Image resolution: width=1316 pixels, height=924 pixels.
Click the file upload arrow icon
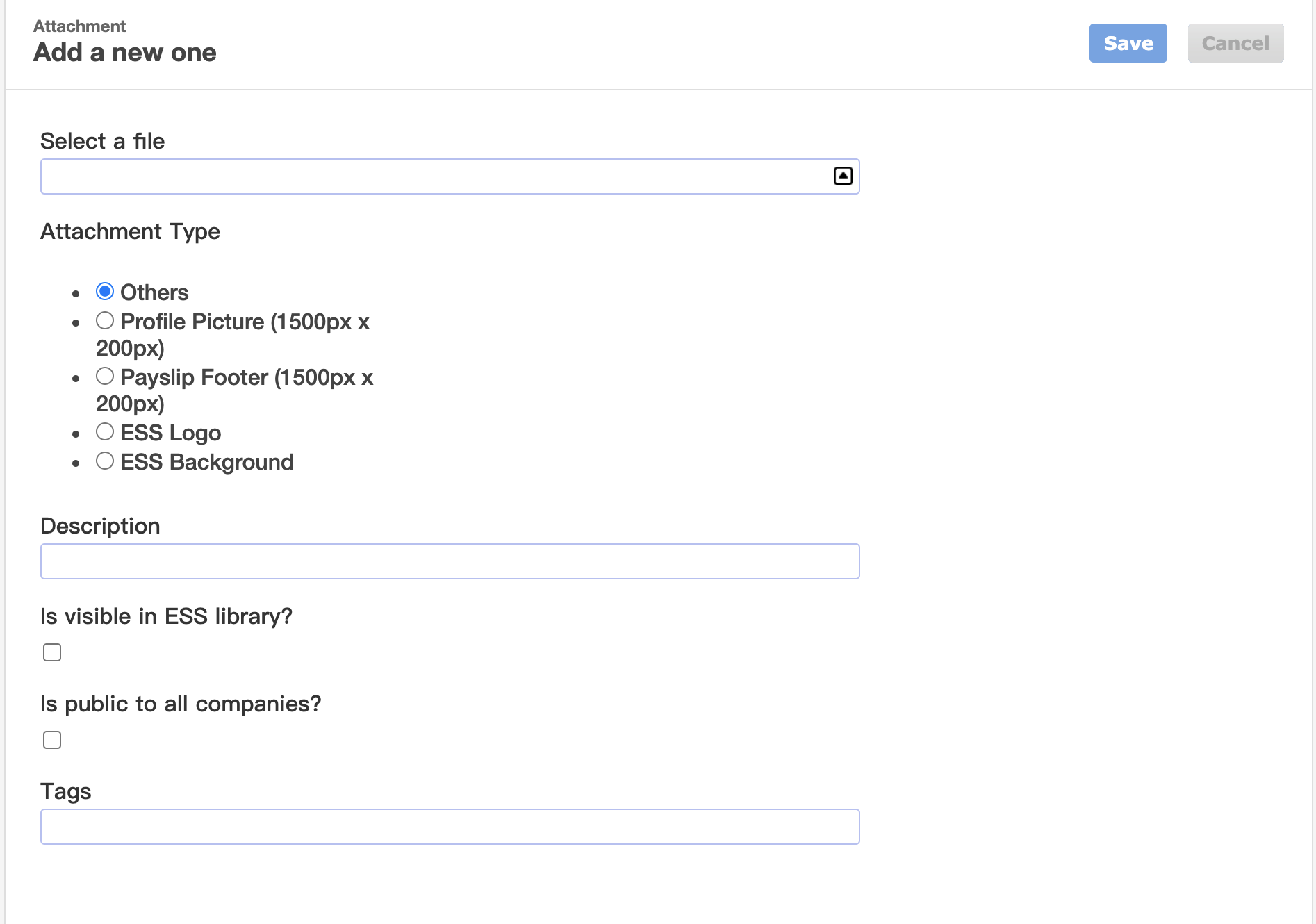843,176
